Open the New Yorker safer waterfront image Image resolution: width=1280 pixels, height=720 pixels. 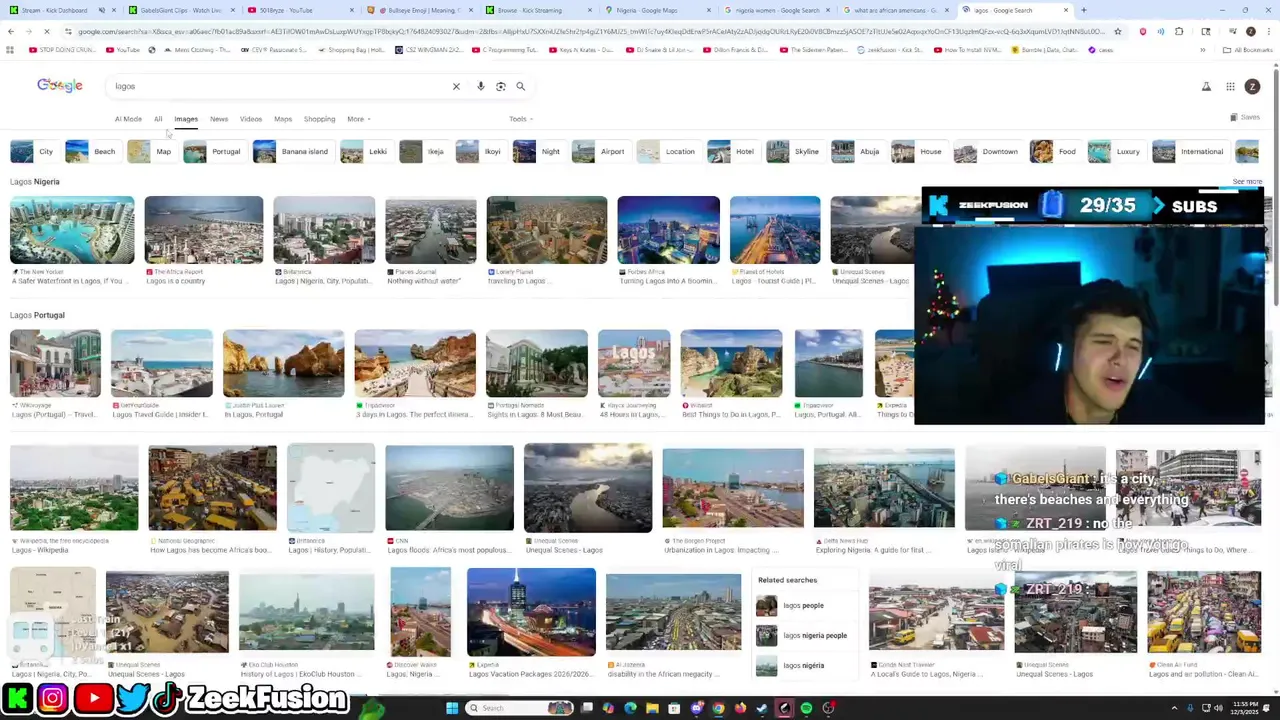pos(72,231)
